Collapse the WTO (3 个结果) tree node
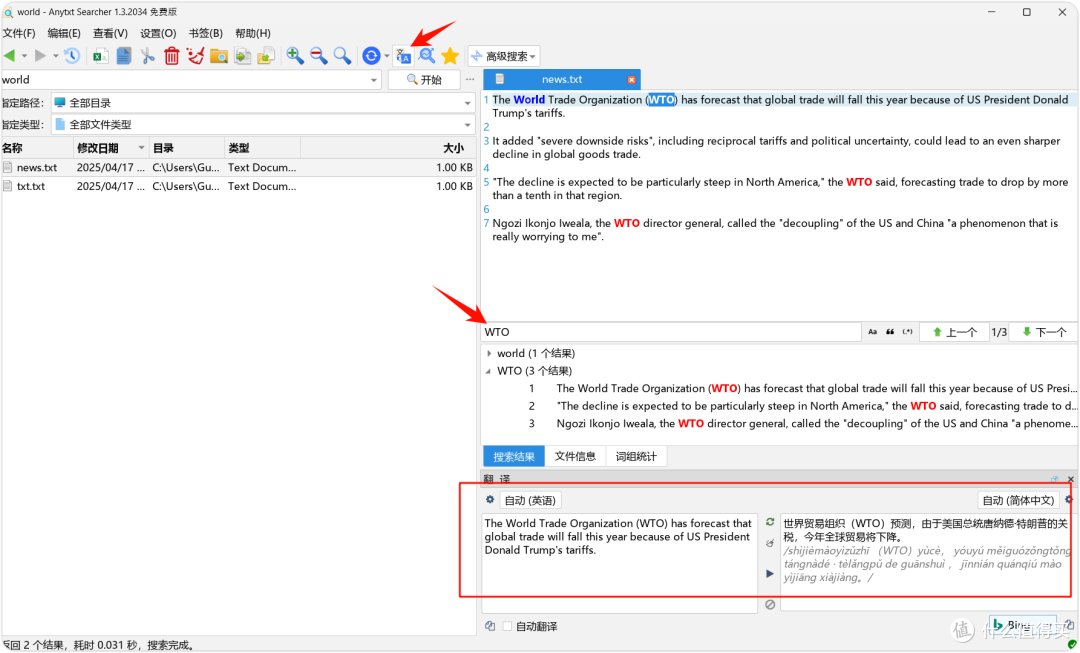 [x=488, y=371]
